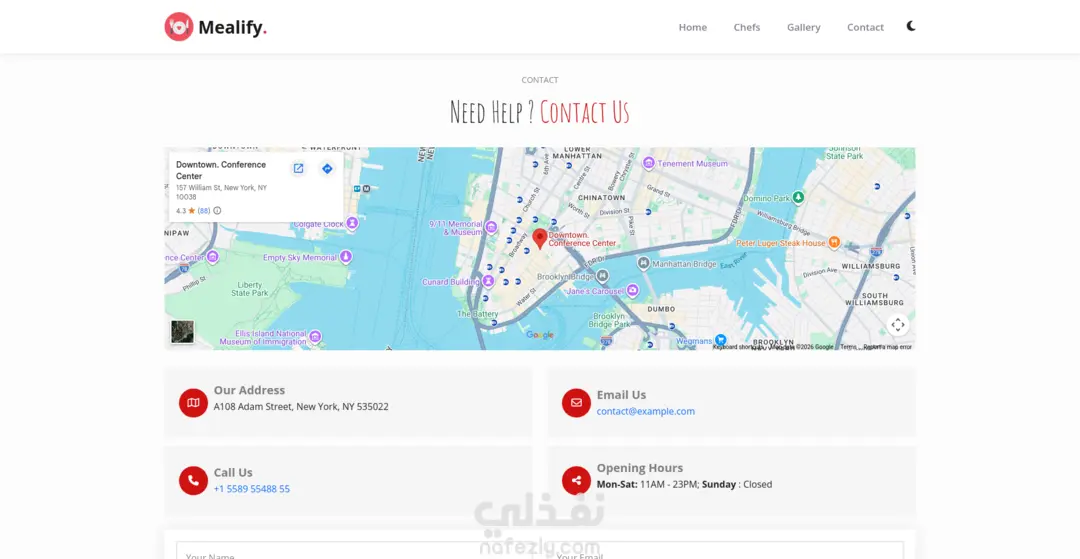Switch to satellite view thumbnail
Screen dimensions: 1080x559
pyautogui.click(x=183, y=332)
